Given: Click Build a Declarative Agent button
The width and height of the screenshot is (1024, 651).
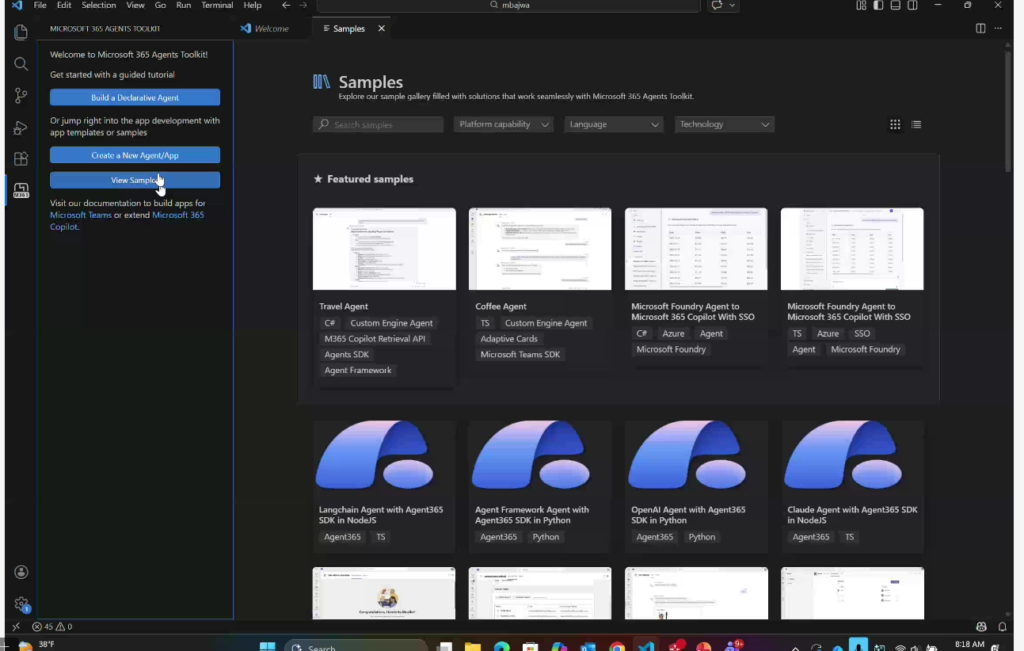Looking at the screenshot, I should click(x=135, y=98).
